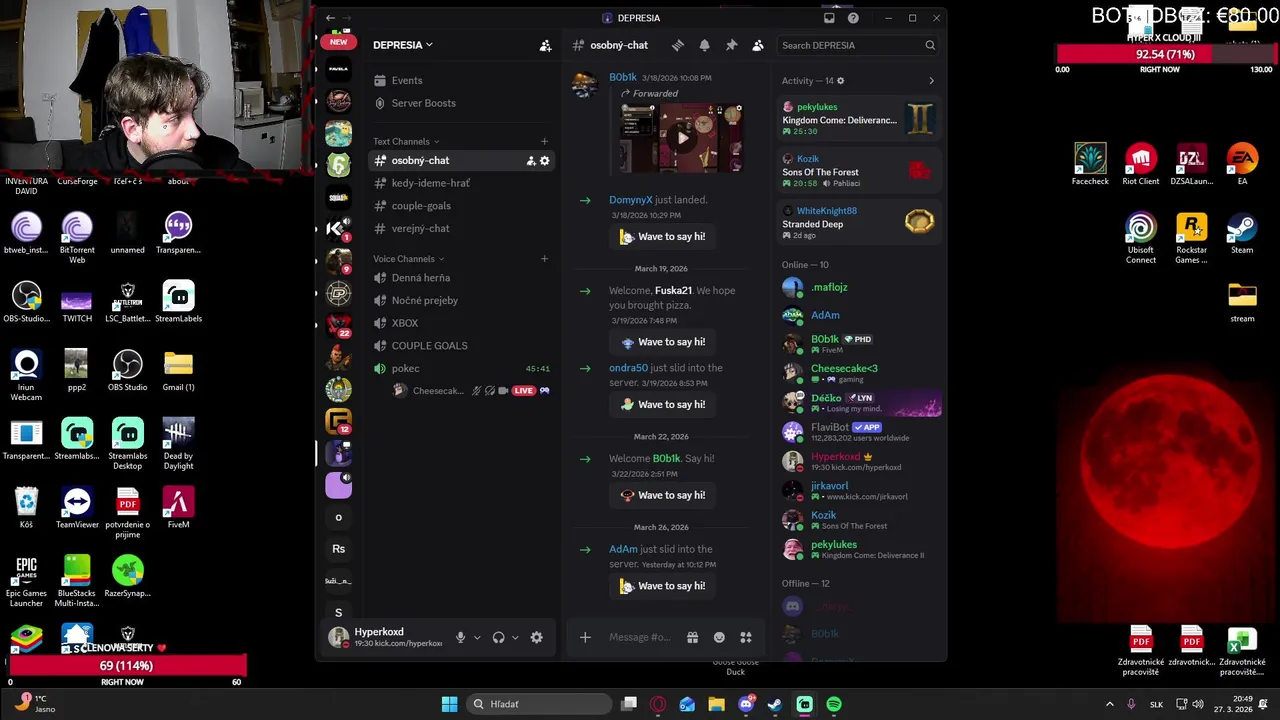Viewport: 1280px width, 720px height.
Task: Open the pokec voice channel
Action: (x=461, y=368)
